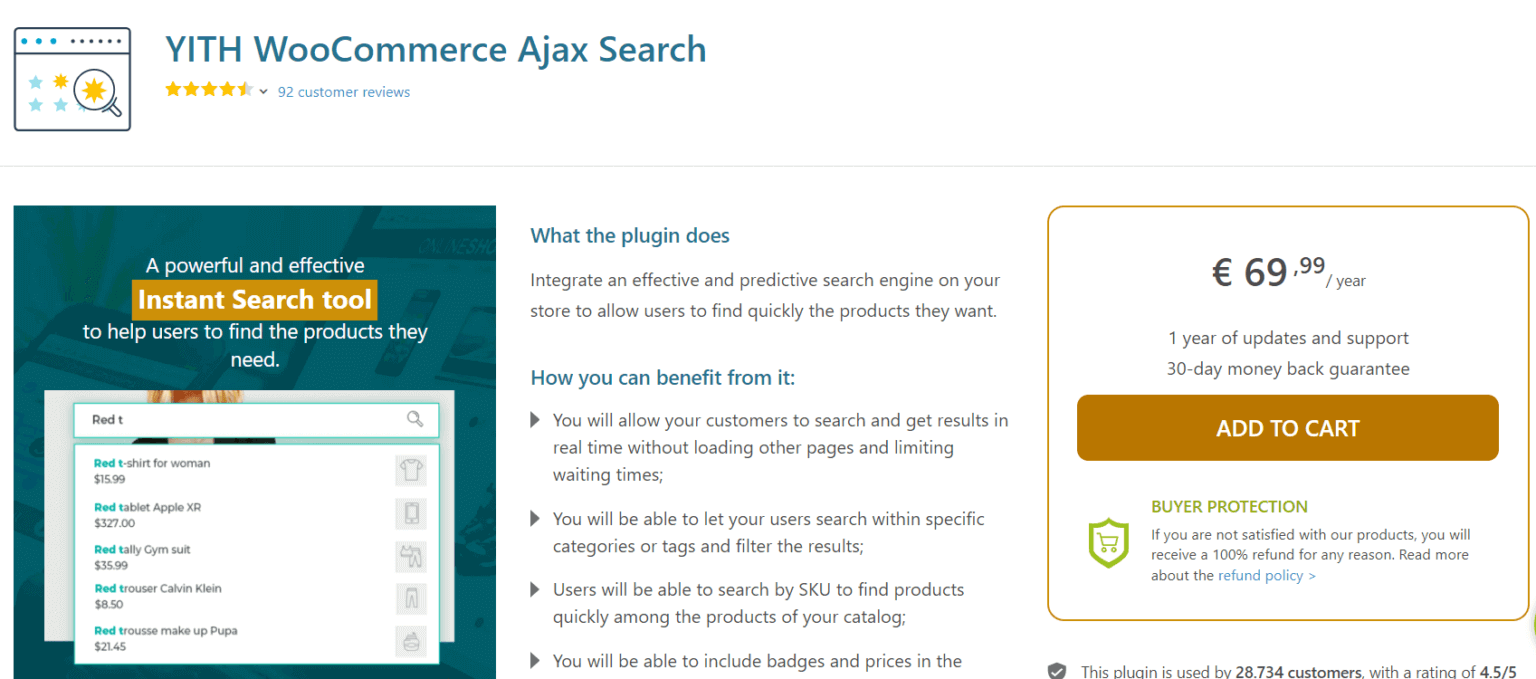
Task: Click the make up trousse product icon
Action: coord(410,640)
